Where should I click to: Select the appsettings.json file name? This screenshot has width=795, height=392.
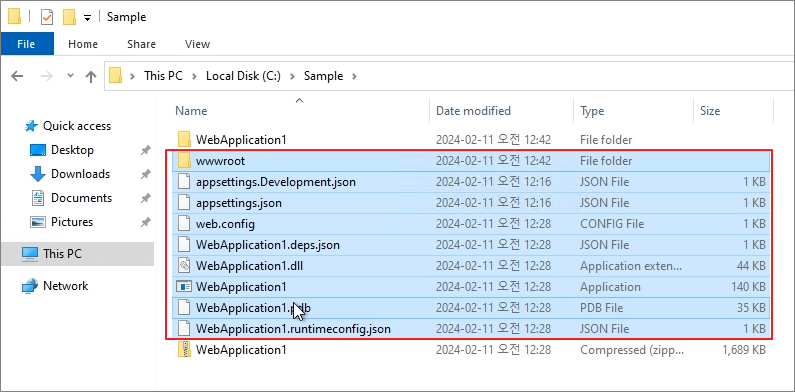239,203
